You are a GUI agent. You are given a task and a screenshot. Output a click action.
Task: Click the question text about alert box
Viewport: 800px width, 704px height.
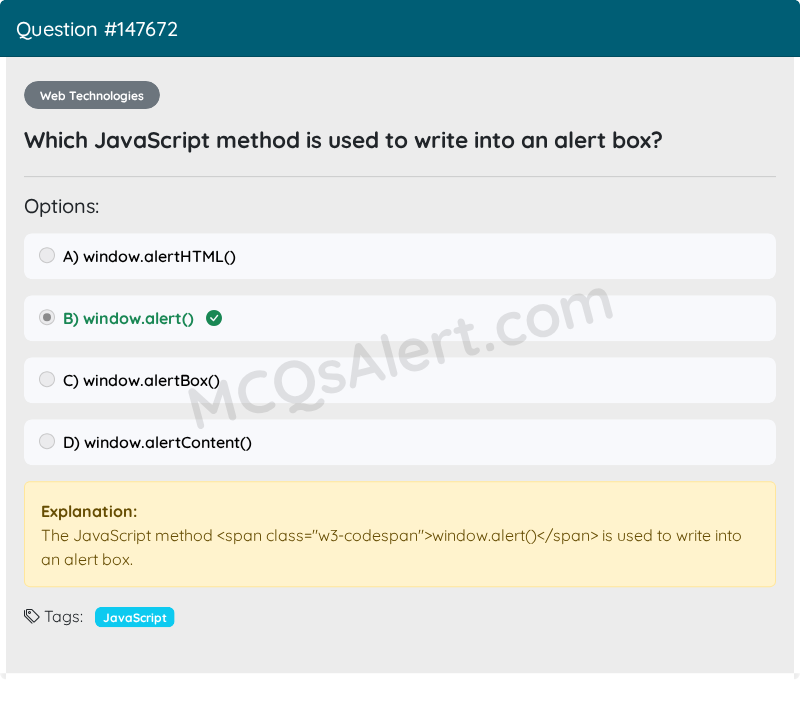(343, 140)
